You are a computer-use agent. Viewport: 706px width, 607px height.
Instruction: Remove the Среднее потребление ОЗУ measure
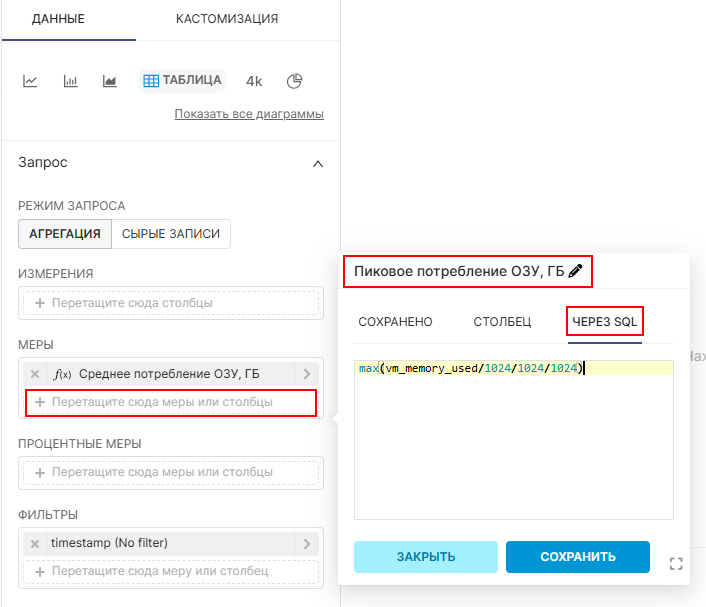(35, 374)
